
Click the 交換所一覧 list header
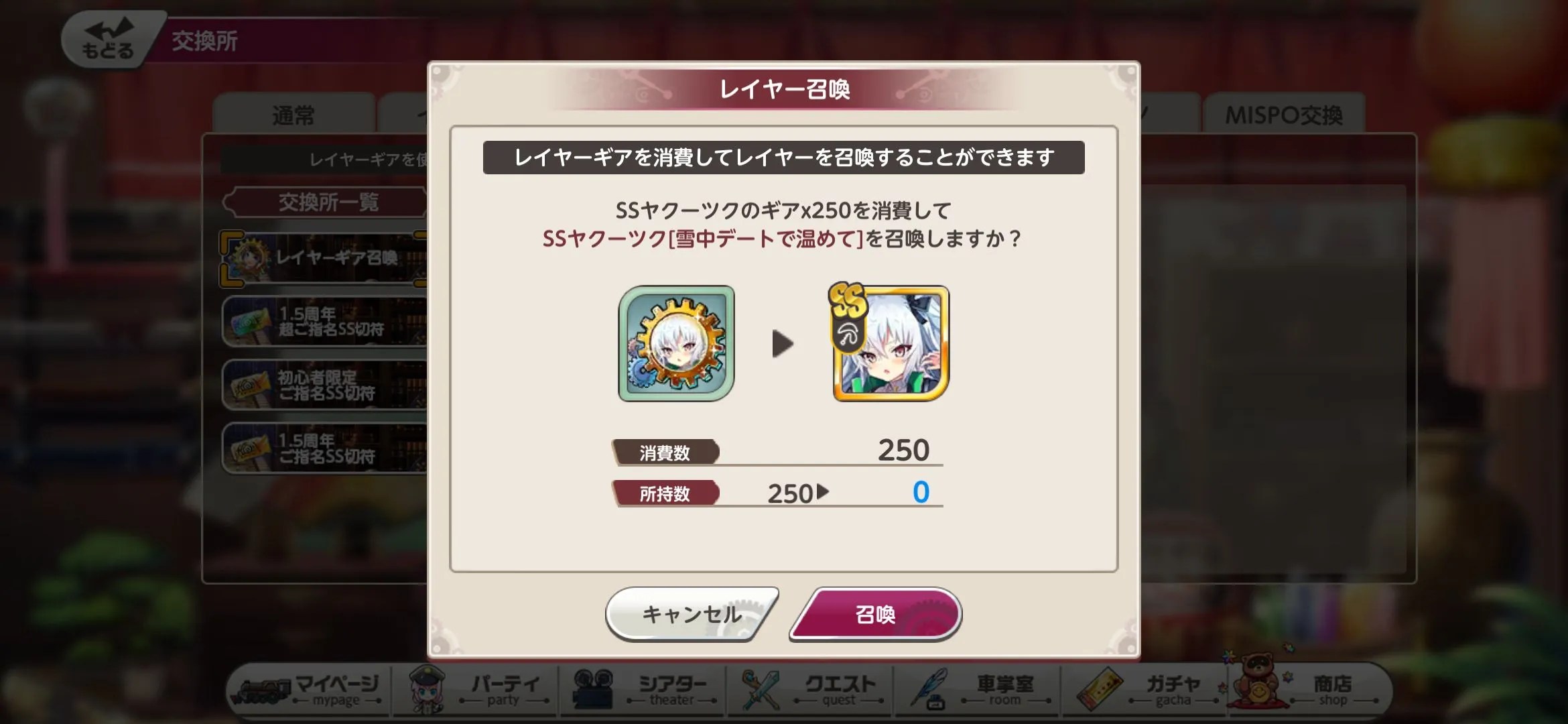[327, 202]
